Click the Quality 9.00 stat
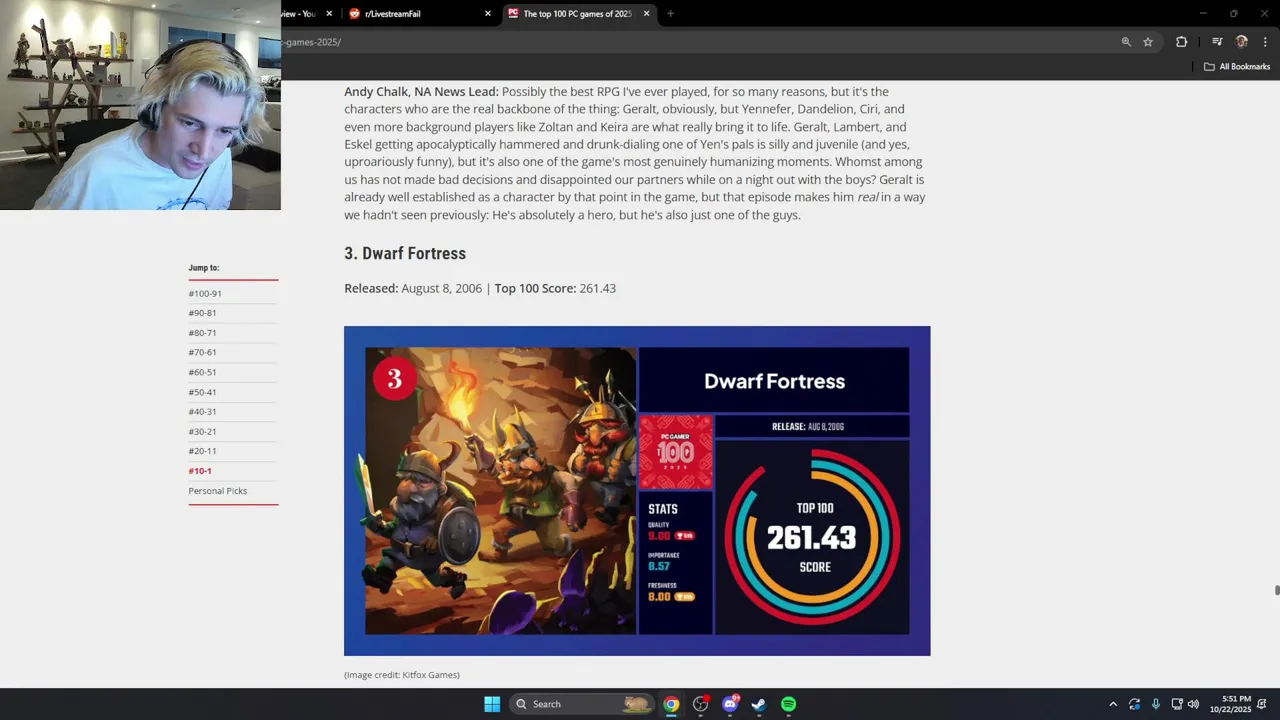 click(x=671, y=531)
